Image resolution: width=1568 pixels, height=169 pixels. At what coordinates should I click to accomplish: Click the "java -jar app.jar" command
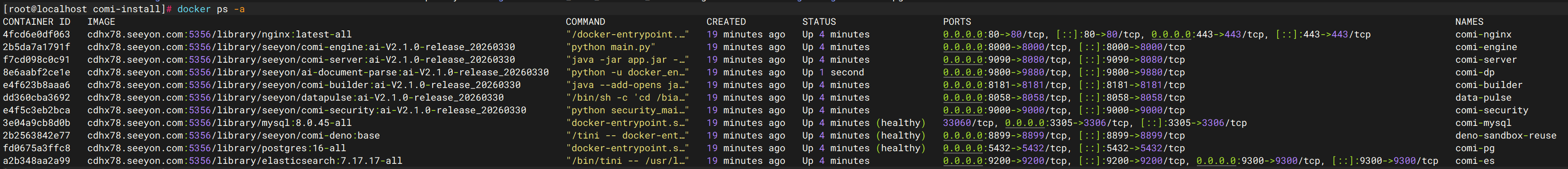(628, 59)
